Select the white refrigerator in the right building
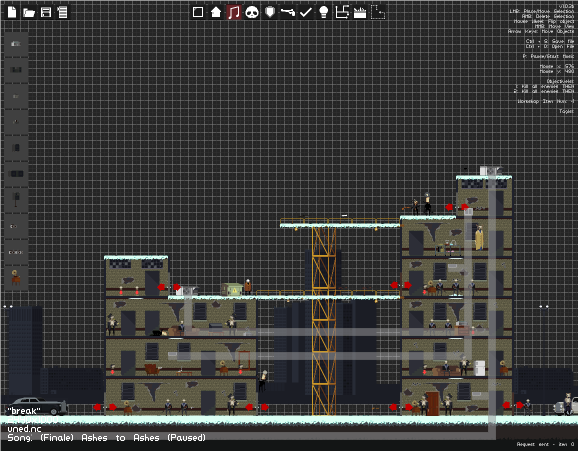Image resolution: width=578 pixels, height=451 pixels. [x=479, y=368]
